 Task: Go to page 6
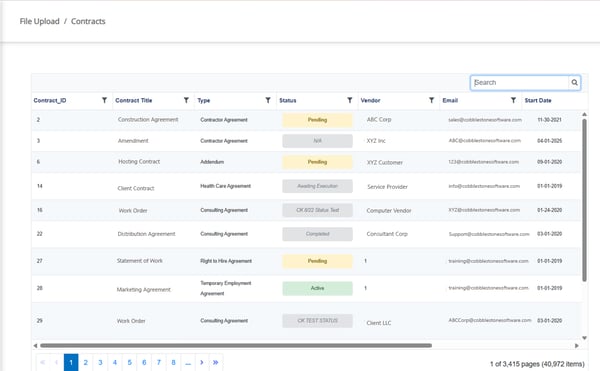(x=144, y=362)
